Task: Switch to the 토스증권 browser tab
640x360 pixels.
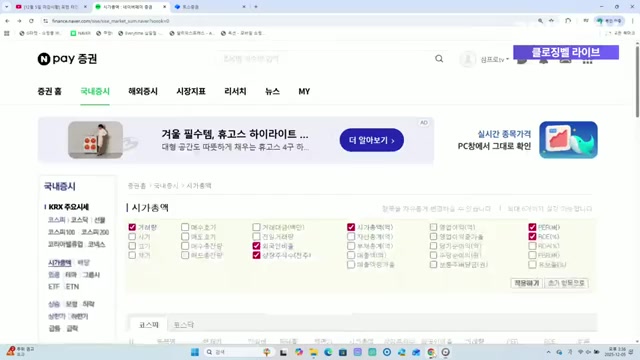Action: pos(210,7)
